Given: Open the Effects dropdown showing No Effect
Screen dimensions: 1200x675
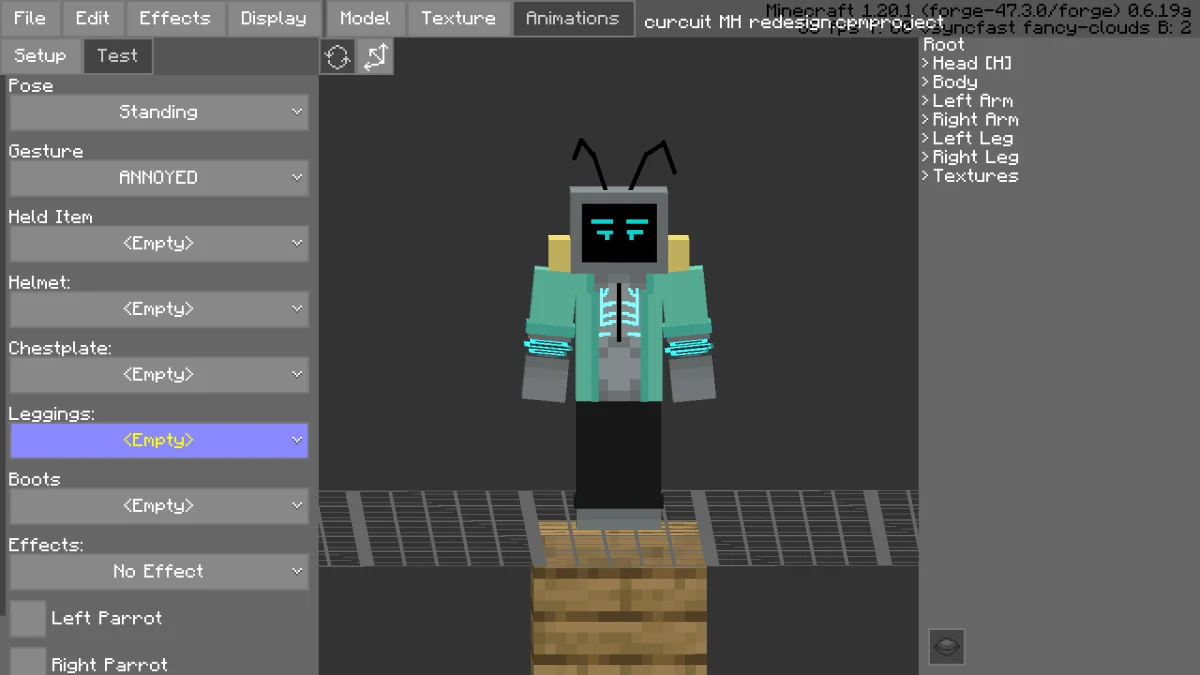Looking at the screenshot, I should click(x=159, y=571).
